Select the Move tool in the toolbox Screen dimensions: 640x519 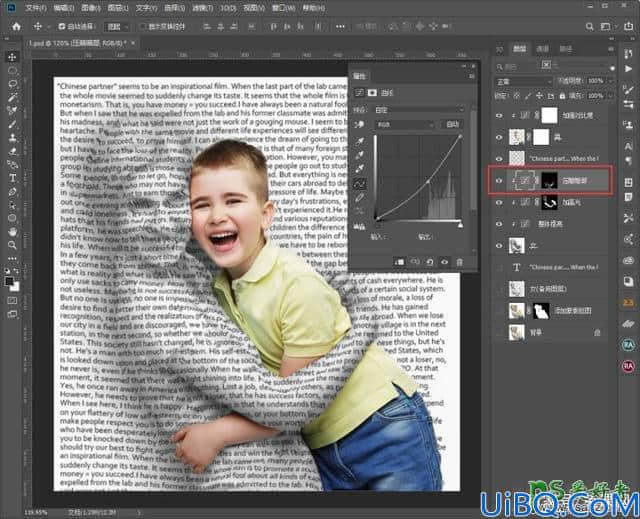tap(12, 57)
